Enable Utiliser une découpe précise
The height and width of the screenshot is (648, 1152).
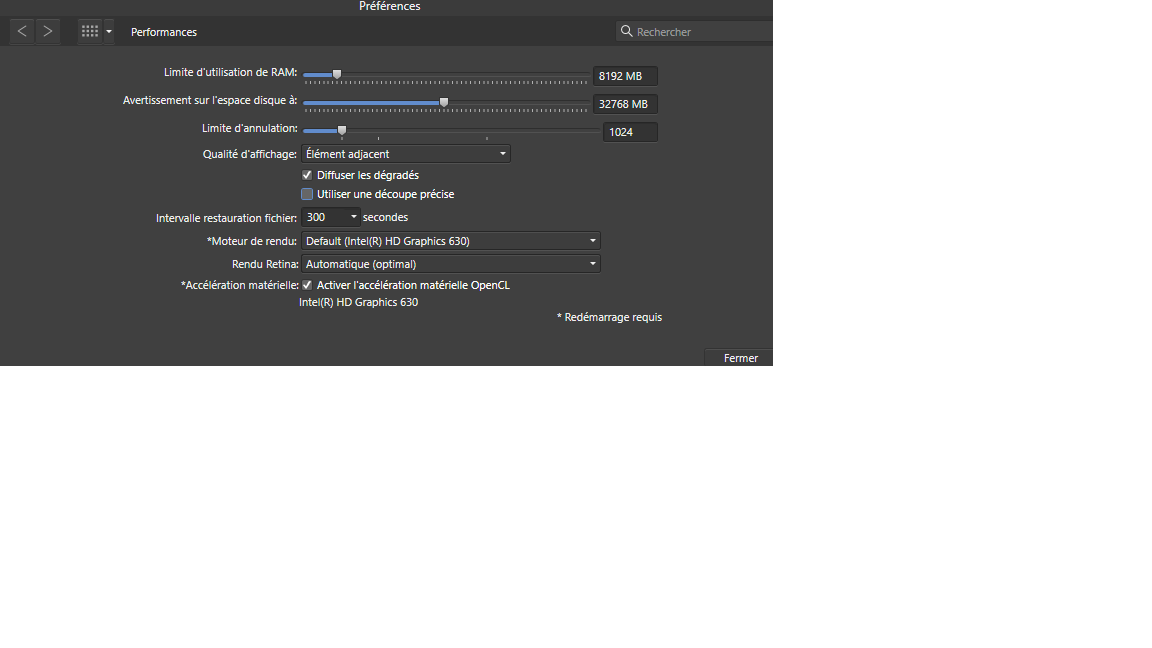click(307, 194)
